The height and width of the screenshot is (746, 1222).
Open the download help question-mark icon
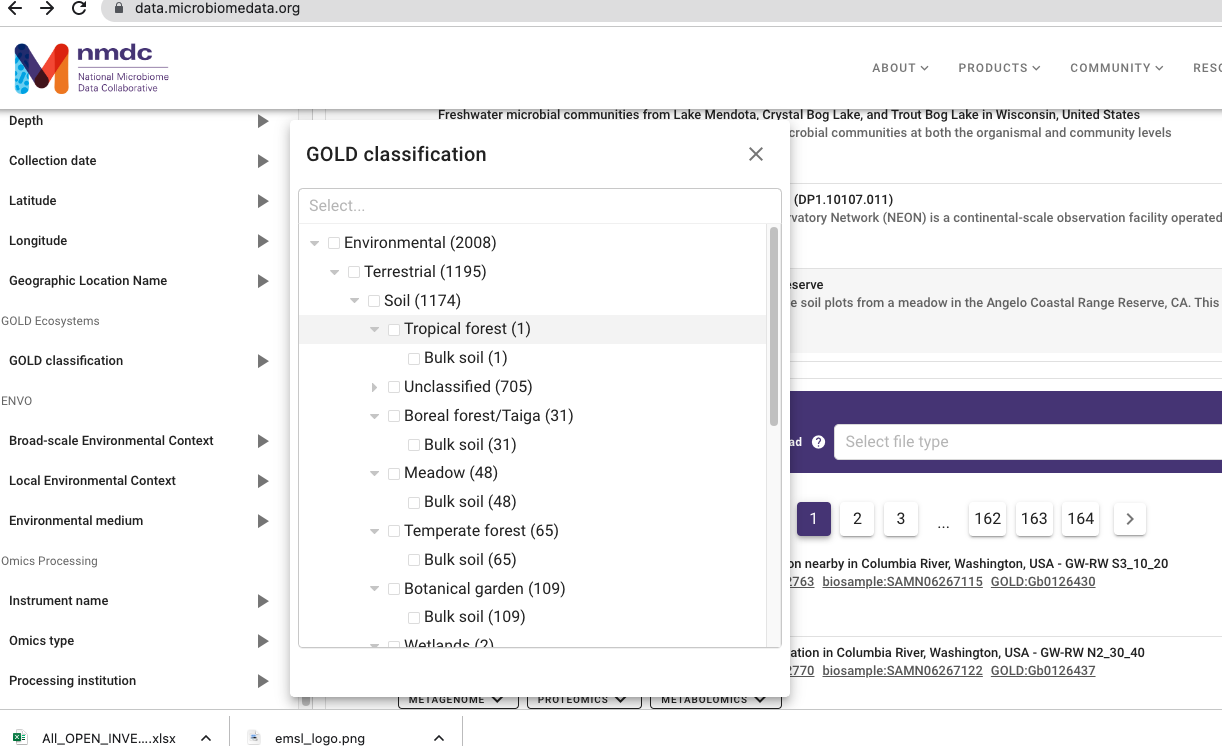818,441
